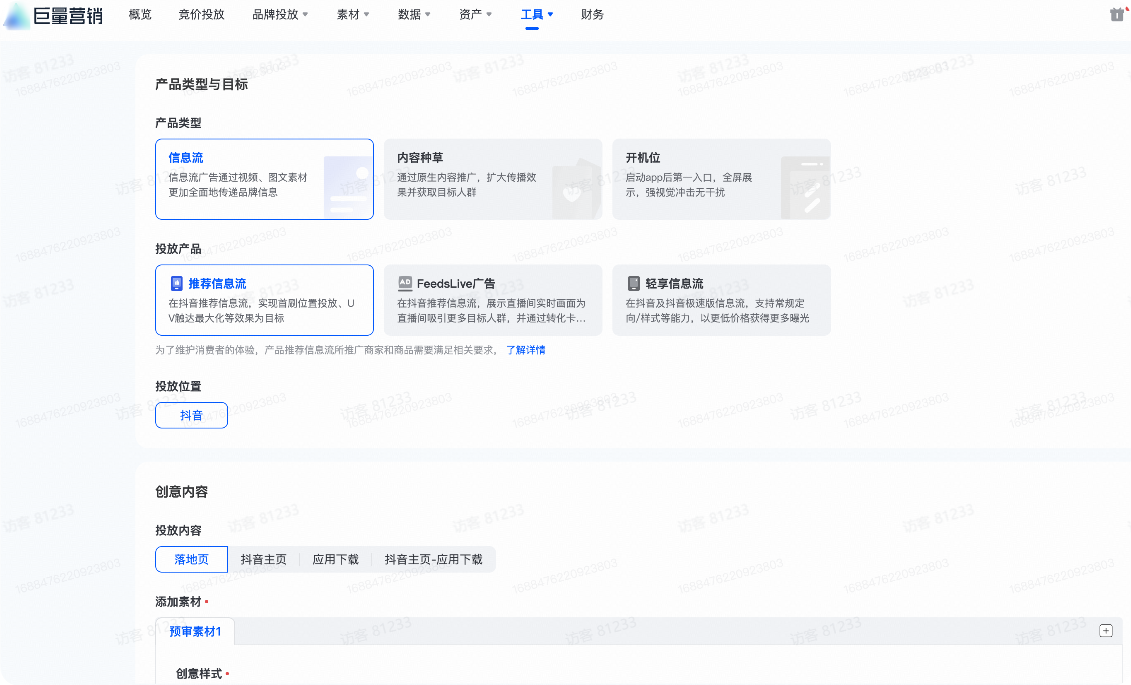This screenshot has width=1131, height=685.
Task: Click the 添加素材 label
Action: click(178, 601)
